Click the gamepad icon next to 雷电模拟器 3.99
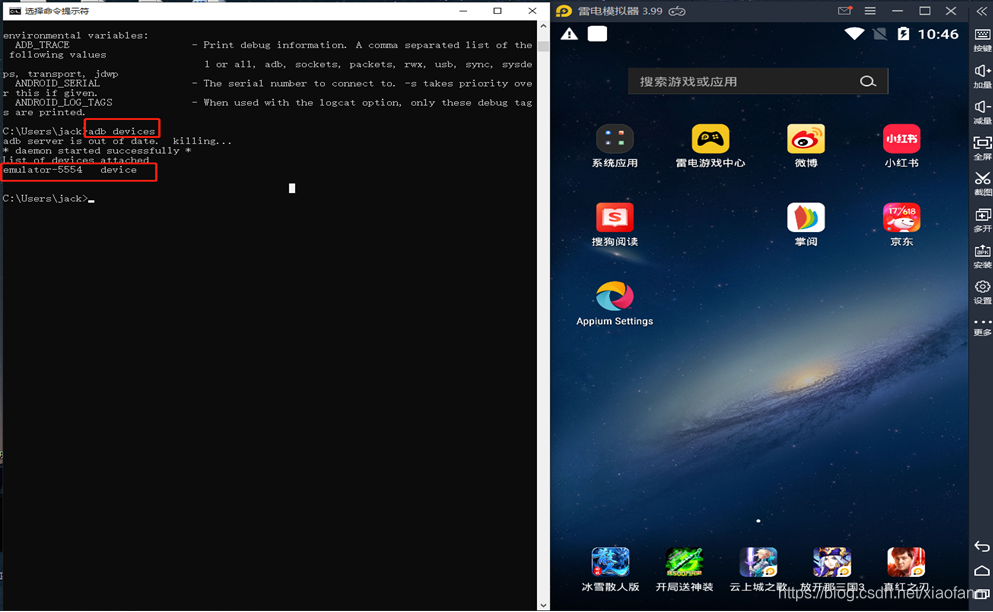993x612 pixels. click(677, 11)
